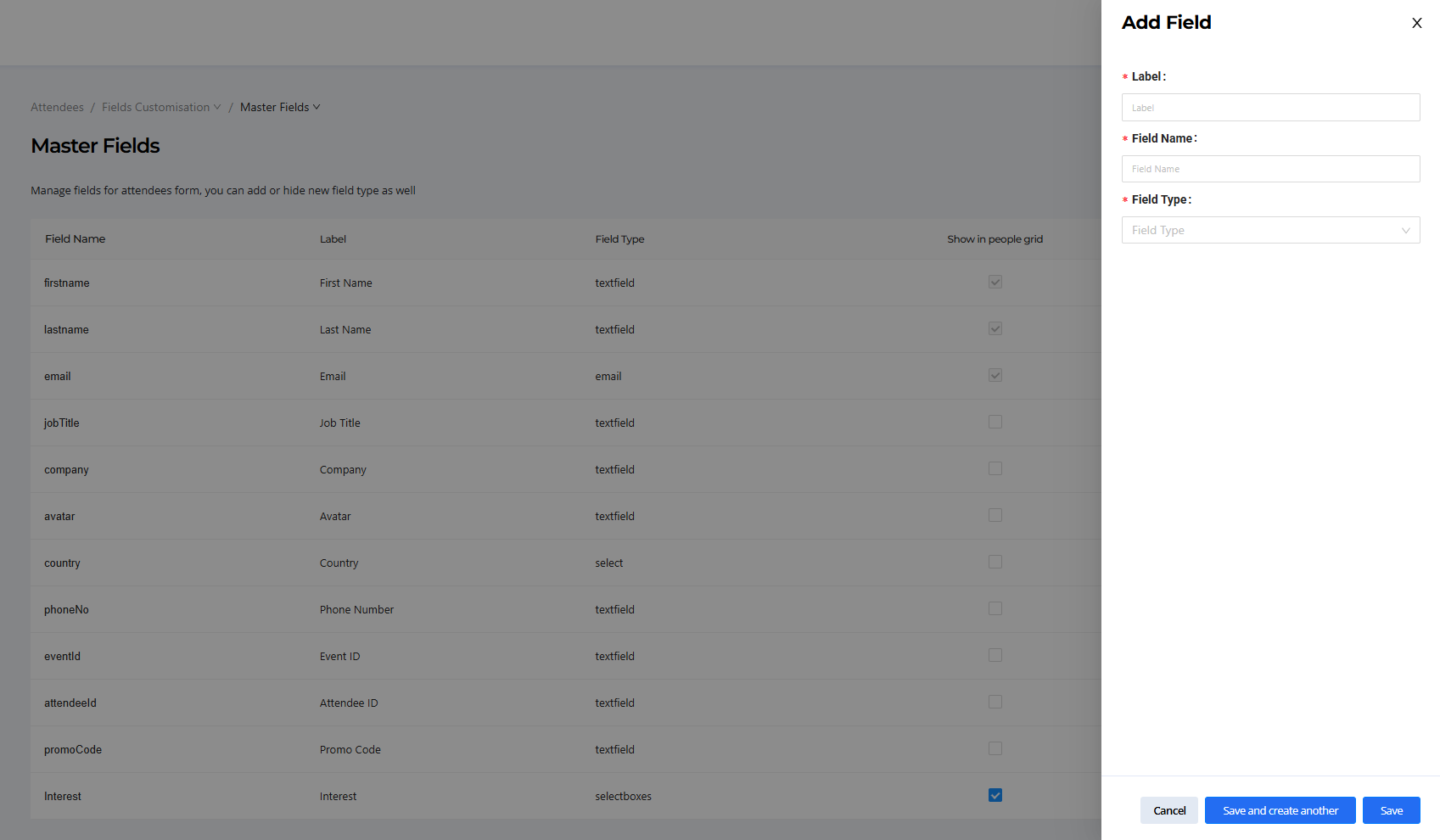Select the eventId field name cell
1440x840 pixels.
point(62,657)
